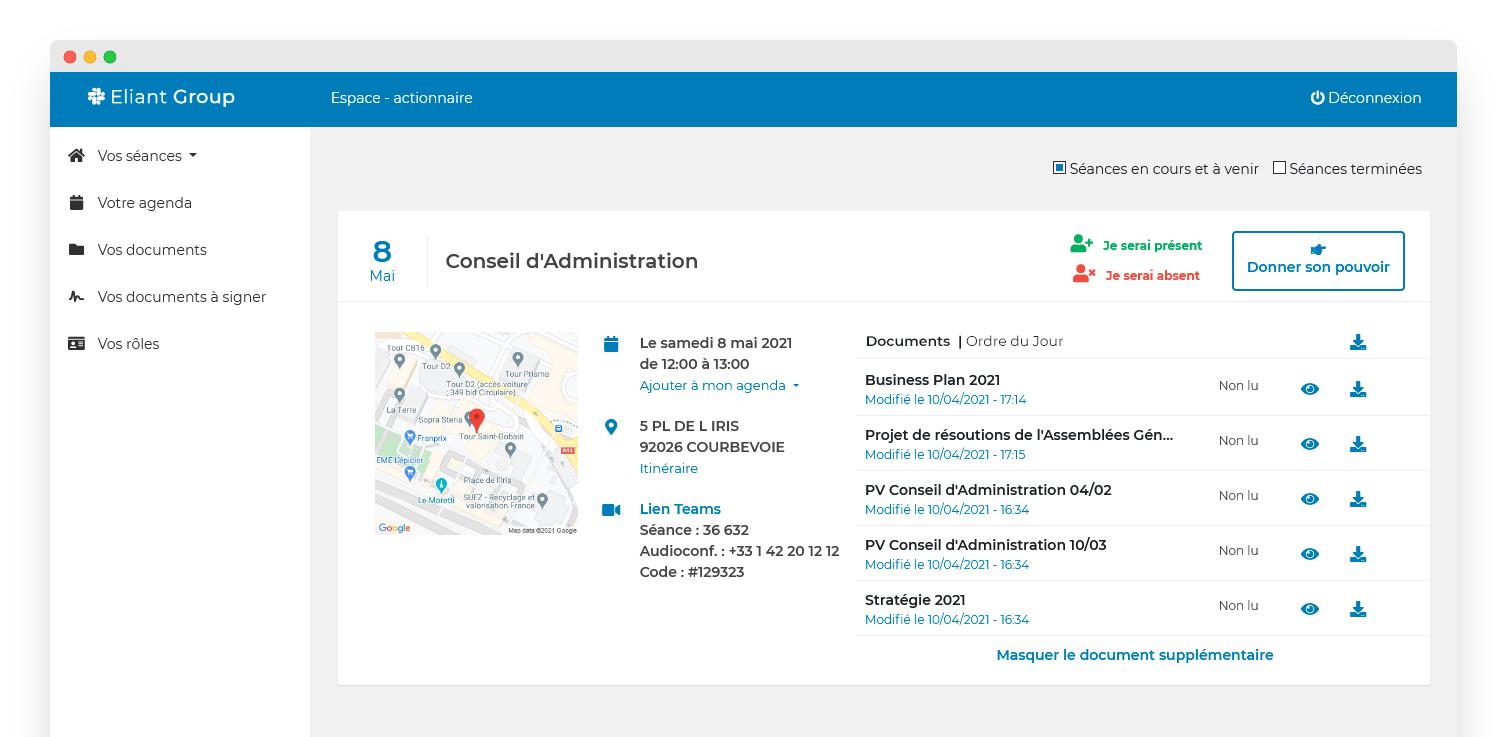Click the red absent-user icon
The height and width of the screenshot is (737, 1507).
(1084, 273)
